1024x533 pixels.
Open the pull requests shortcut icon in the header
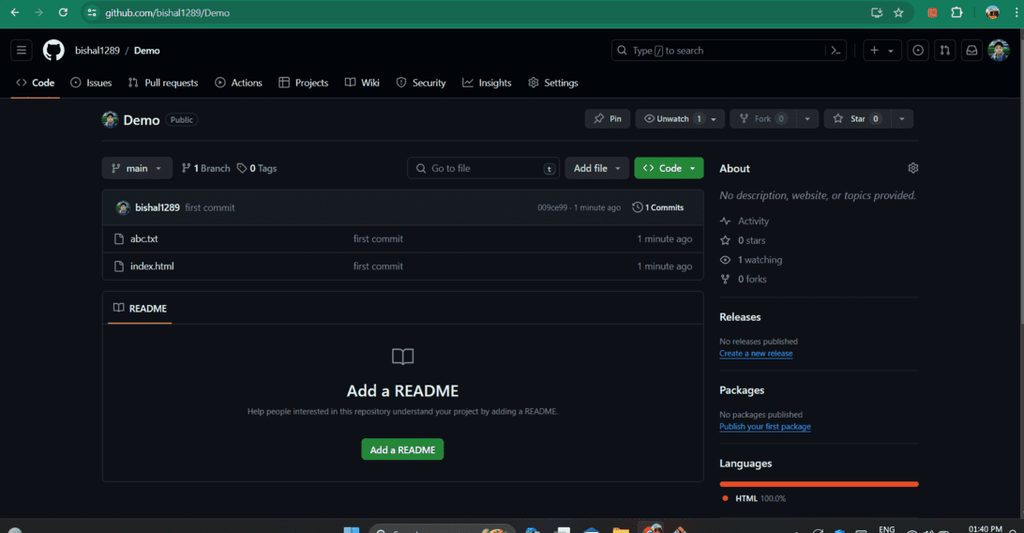(944, 50)
